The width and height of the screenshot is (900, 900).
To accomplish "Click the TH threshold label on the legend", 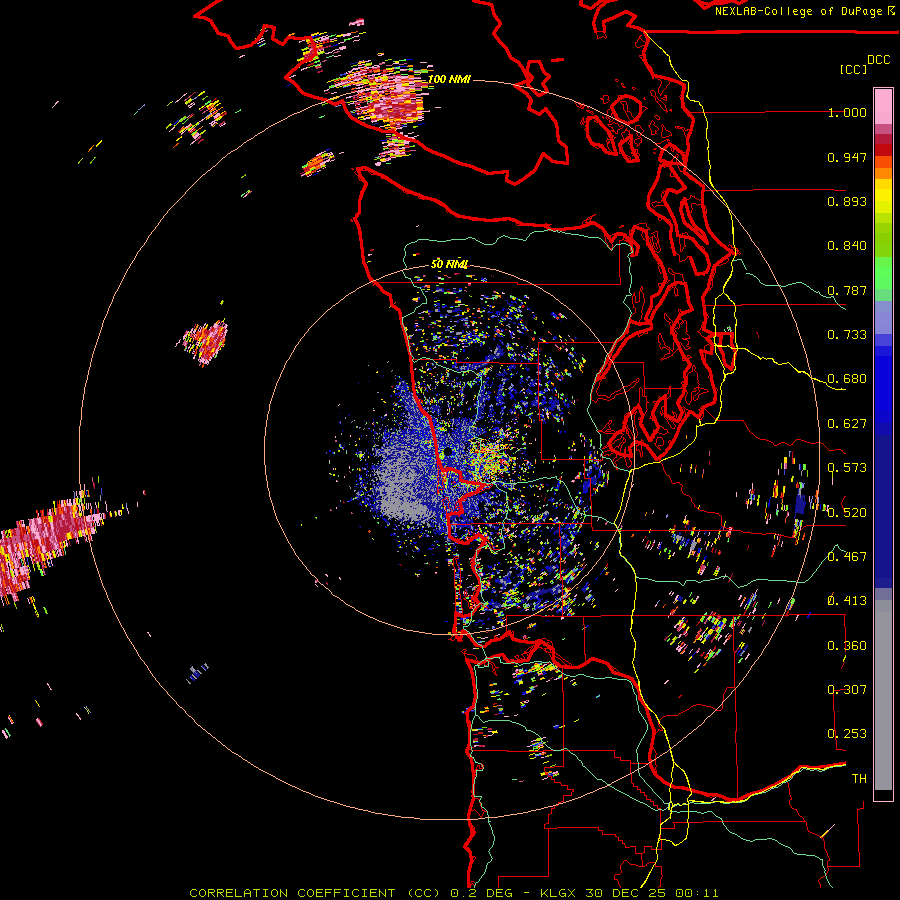I will (x=859, y=779).
